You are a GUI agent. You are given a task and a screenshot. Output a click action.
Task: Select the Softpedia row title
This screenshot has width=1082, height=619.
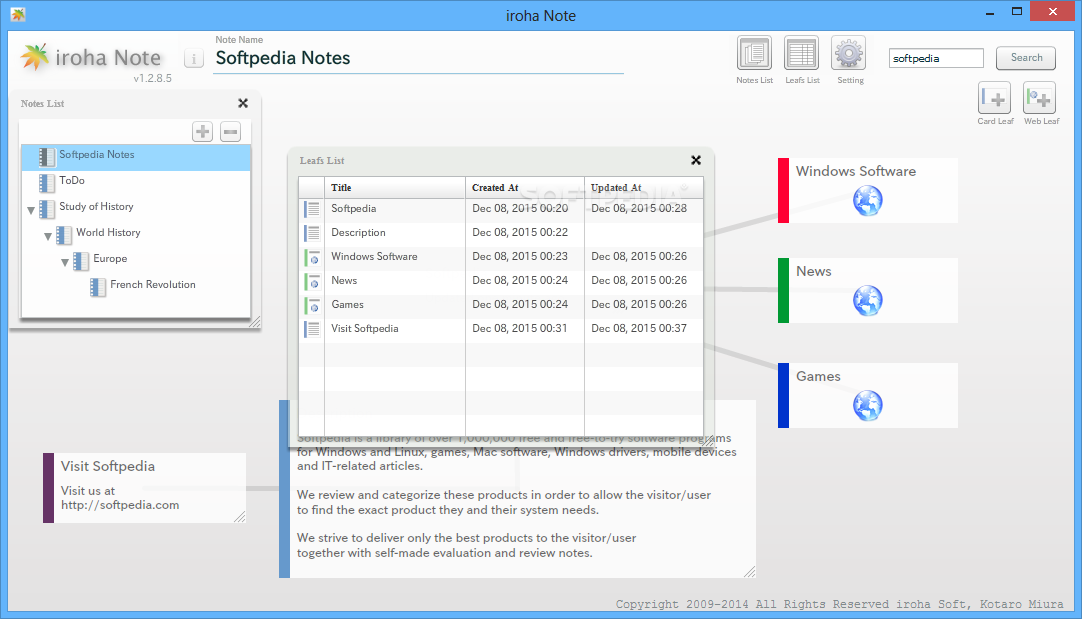353,208
